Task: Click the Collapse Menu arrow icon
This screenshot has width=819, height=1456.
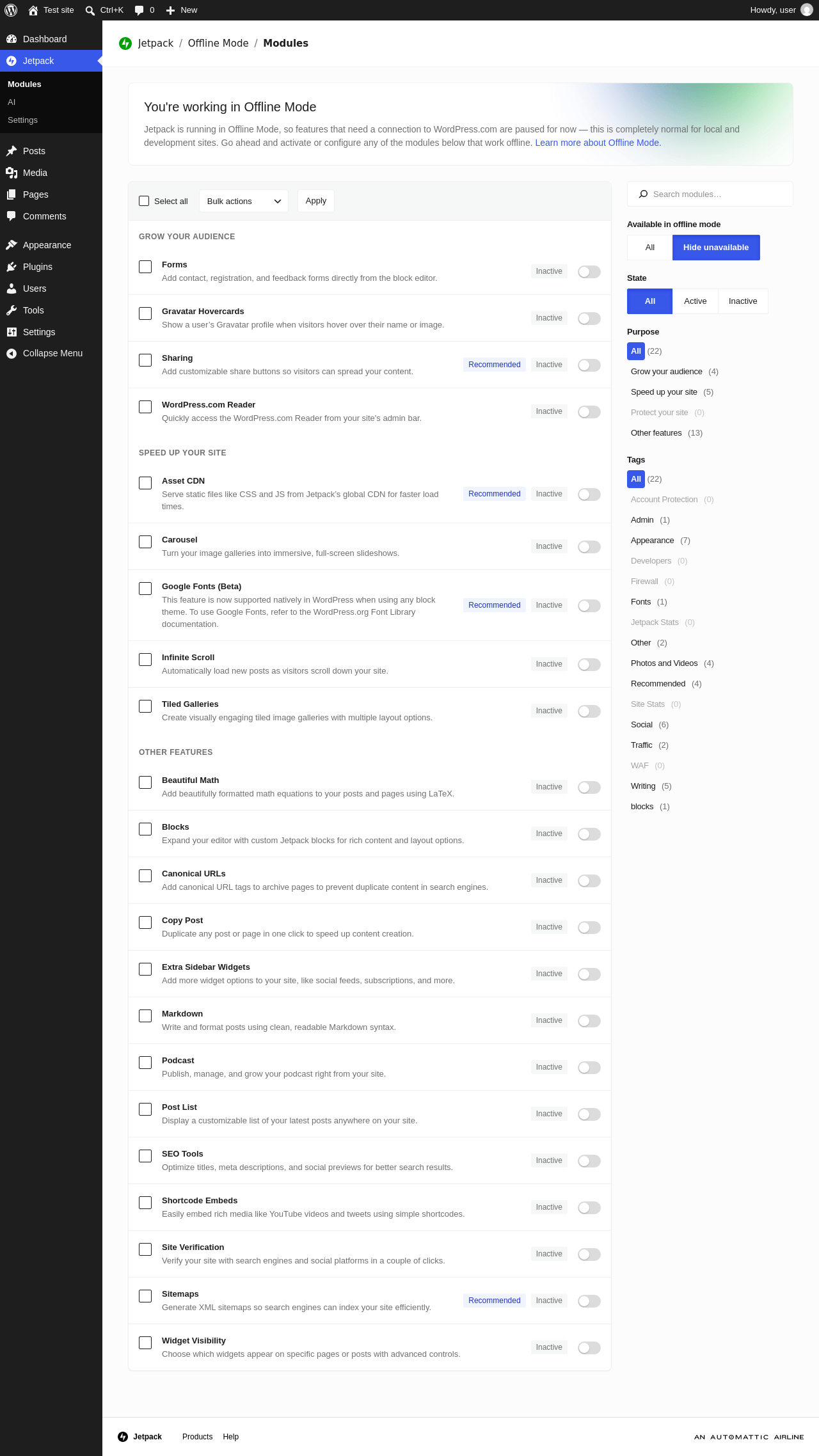Action: (12, 353)
